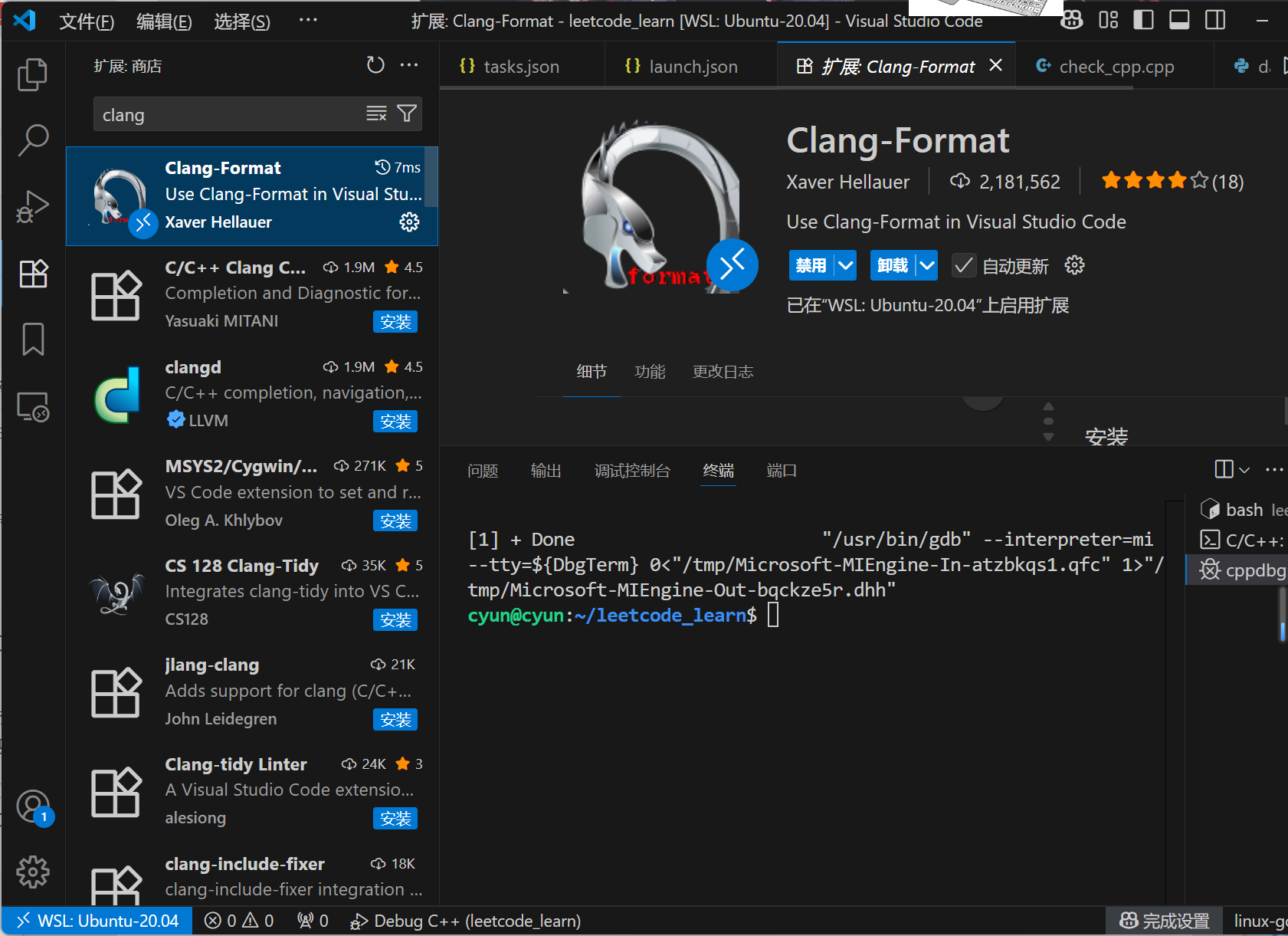Image resolution: width=1288 pixels, height=936 pixels.
Task: Clear extensions search results icon
Action: 376,114
